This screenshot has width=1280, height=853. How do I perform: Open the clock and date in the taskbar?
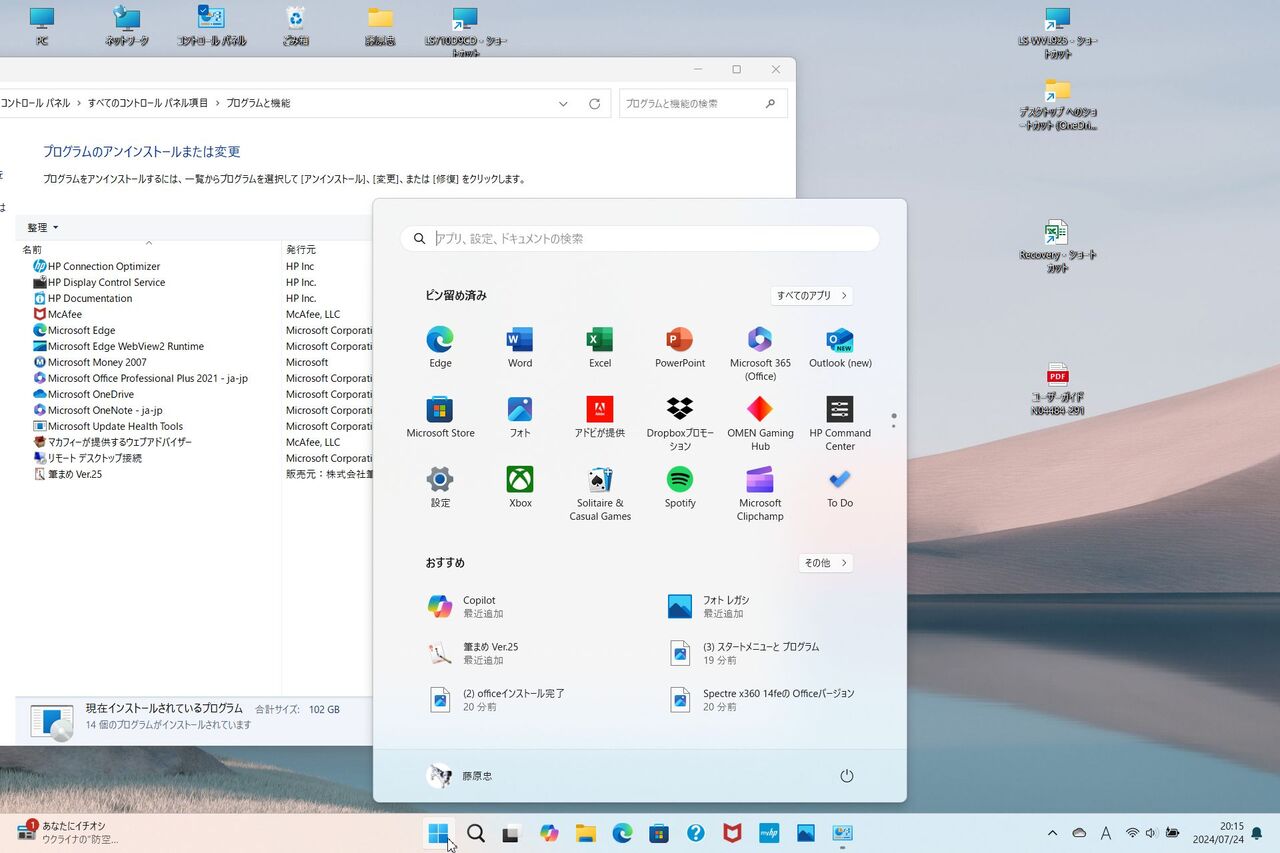coord(1218,833)
